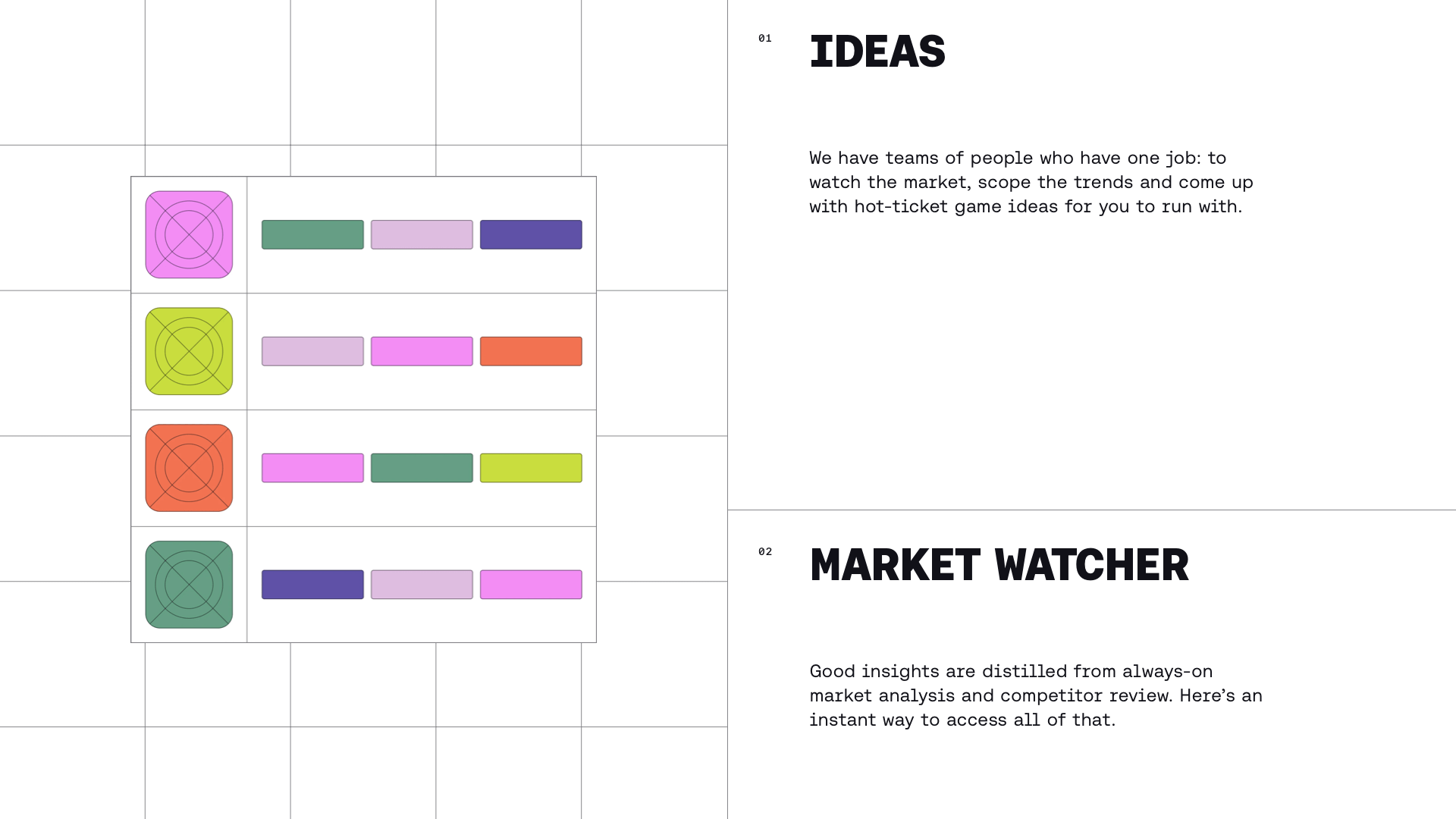This screenshot has height=819, width=1456.
Task: Click the lime tag in the orange icon row
Action: (x=531, y=468)
